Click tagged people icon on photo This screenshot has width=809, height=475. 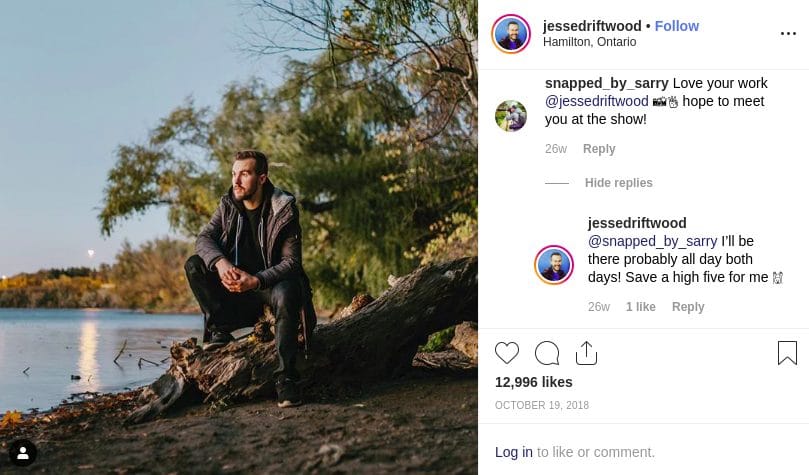tap(23, 453)
